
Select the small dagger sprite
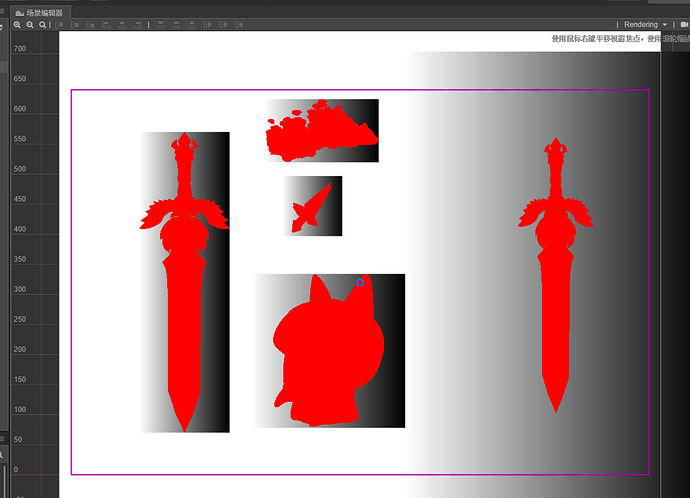[x=312, y=206]
